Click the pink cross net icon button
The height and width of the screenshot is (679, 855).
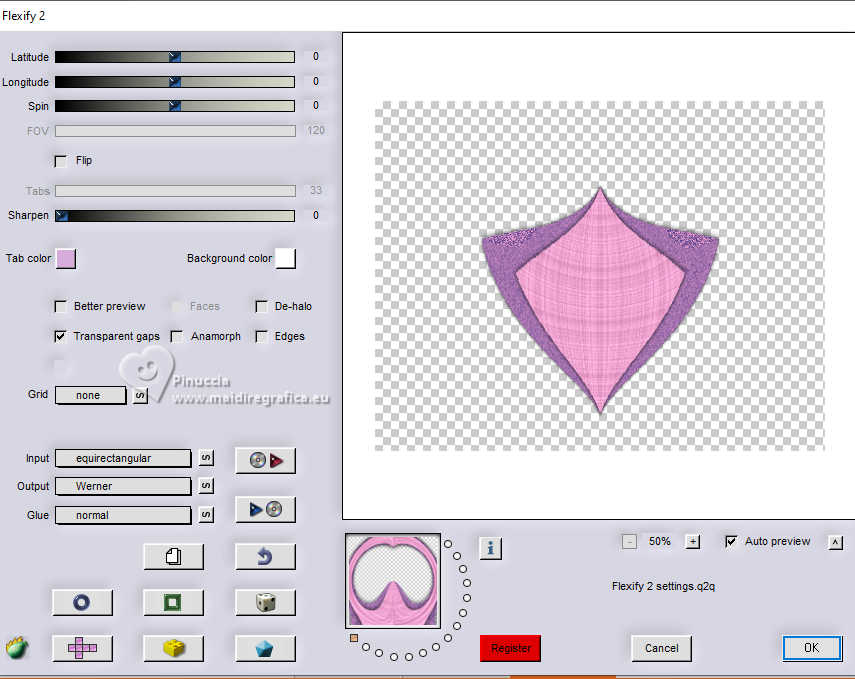coord(82,648)
